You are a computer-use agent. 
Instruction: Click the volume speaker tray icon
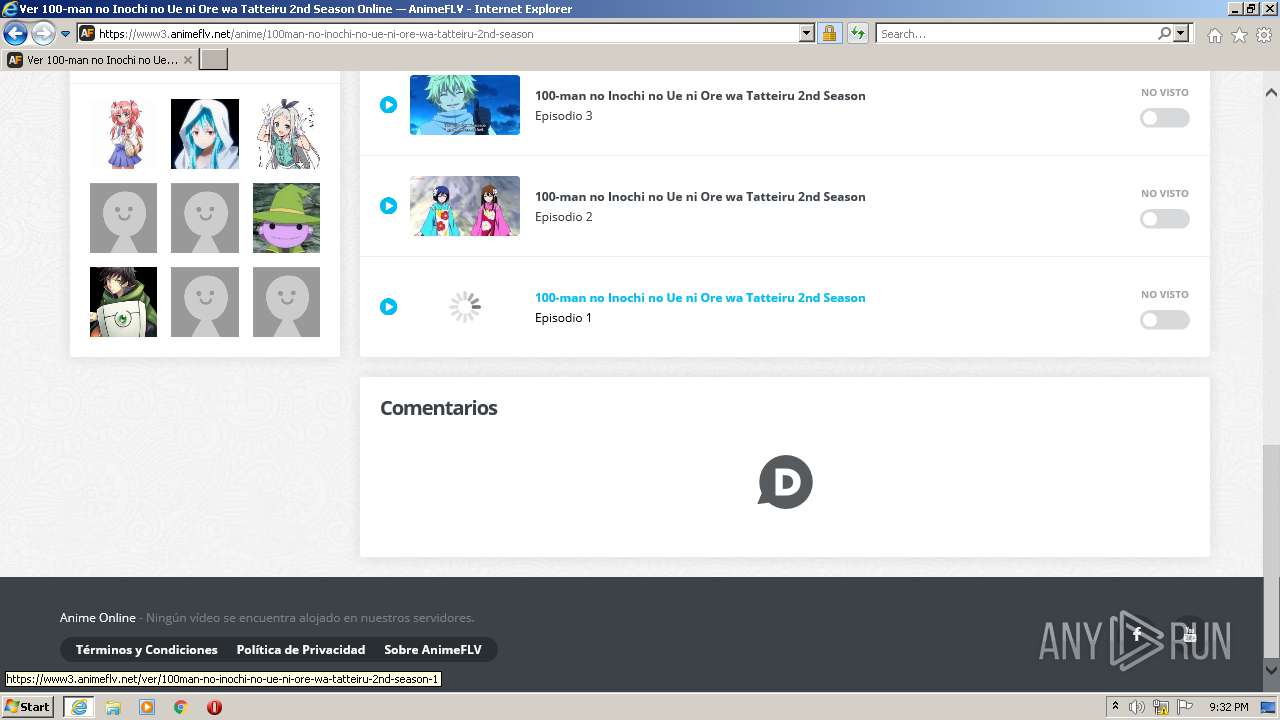pos(1137,707)
